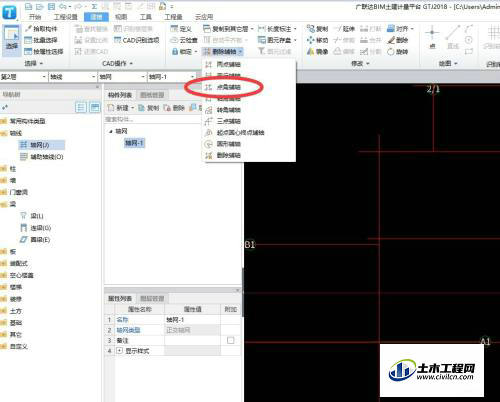Click the 定义 define button
This screenshot has width=500, height=402.
coord(181,29)
